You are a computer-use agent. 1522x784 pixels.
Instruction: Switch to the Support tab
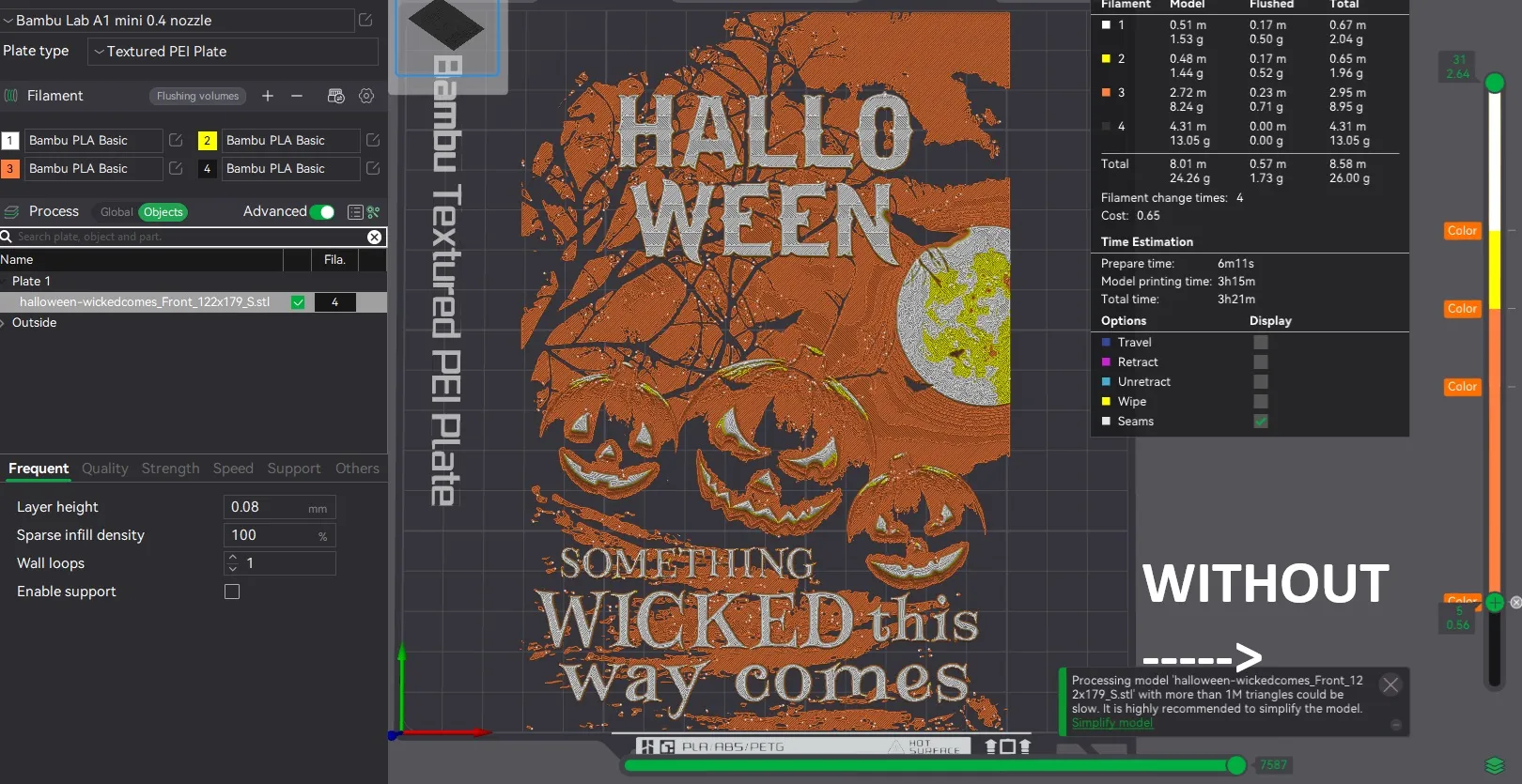[x=294, y=469]
